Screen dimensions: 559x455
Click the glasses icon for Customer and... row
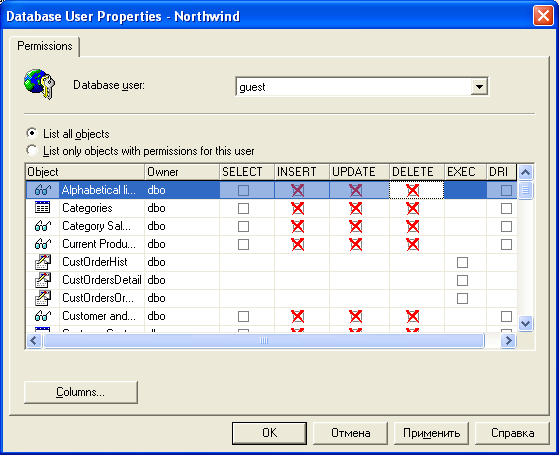pyautogui.click(x=43, y=316)
